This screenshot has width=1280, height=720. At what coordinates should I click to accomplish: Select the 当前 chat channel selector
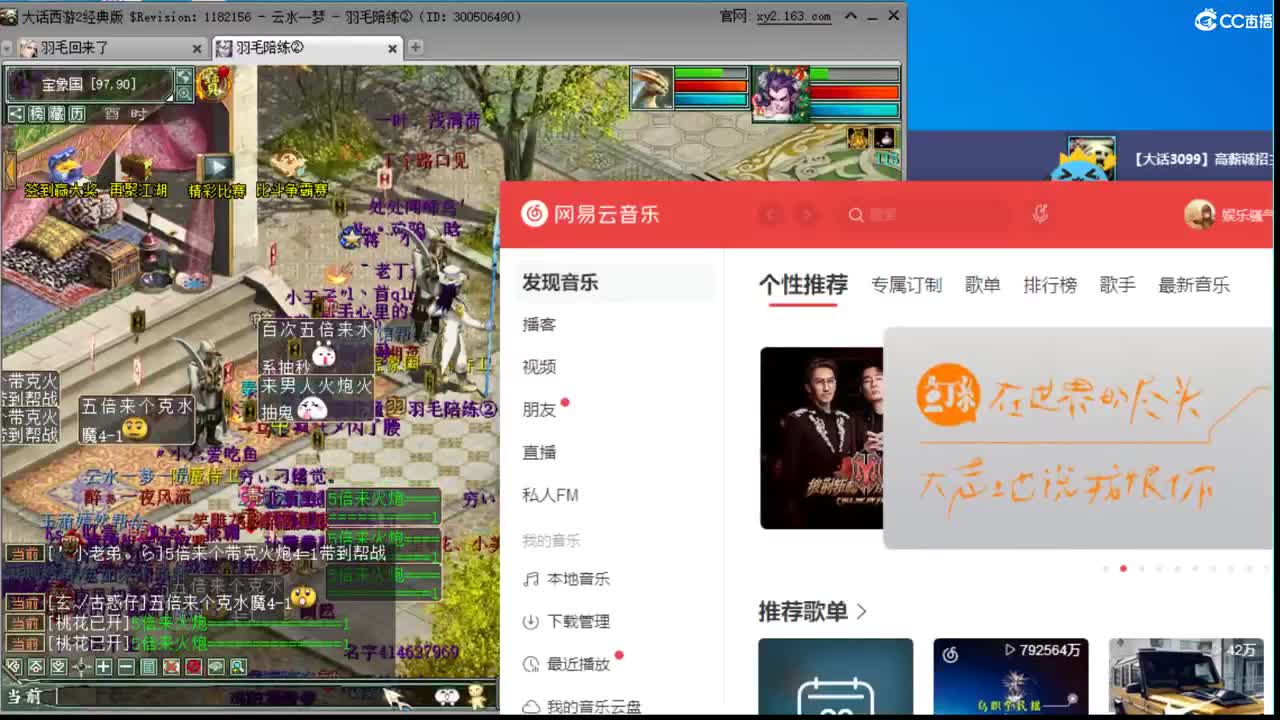(x=25, y=697)
